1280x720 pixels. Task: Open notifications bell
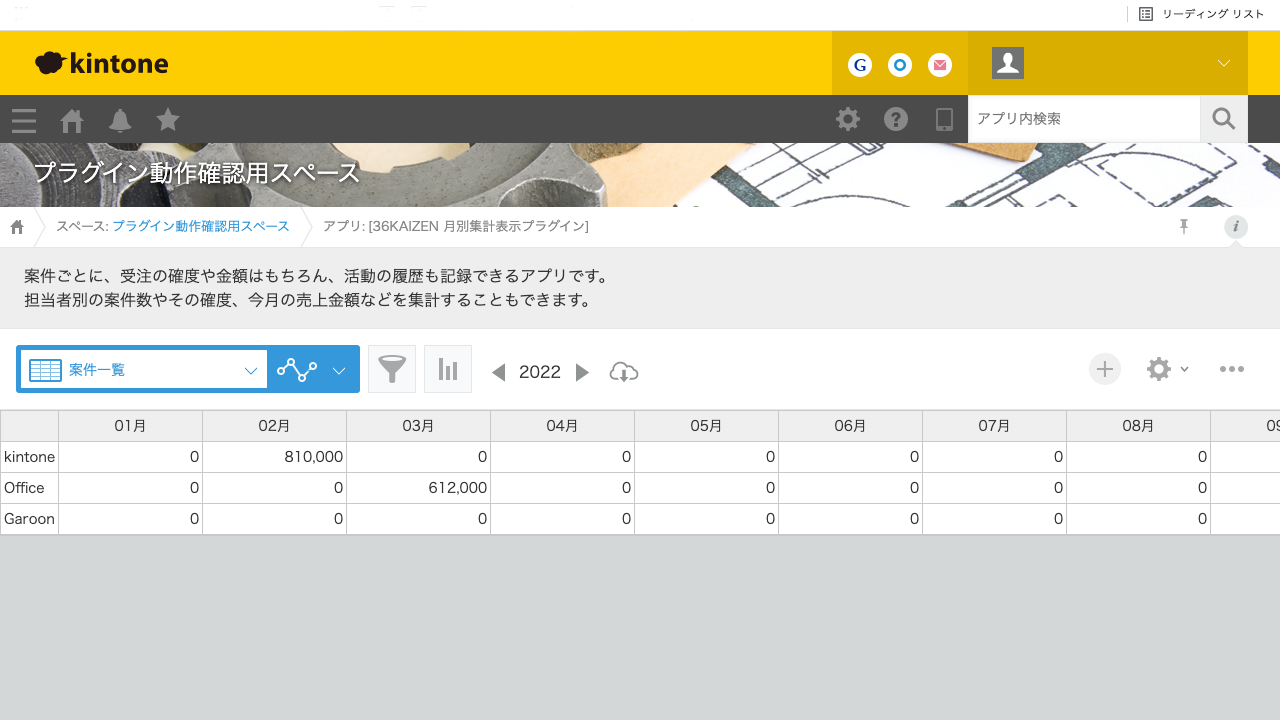120,120
